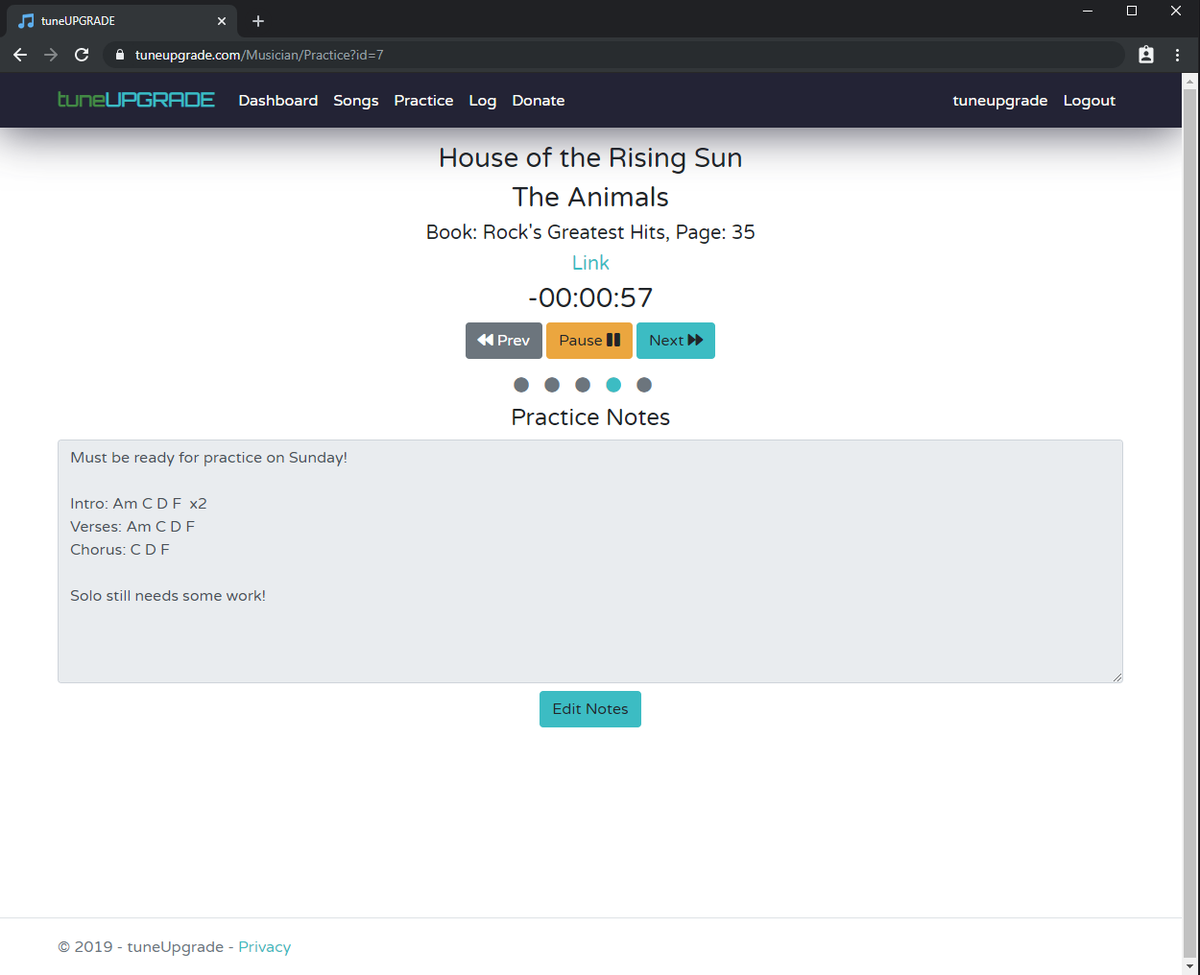This screenshot has height=975, width=1200.
Task: Minimize the browser window
Action: tap(1087, 11)
